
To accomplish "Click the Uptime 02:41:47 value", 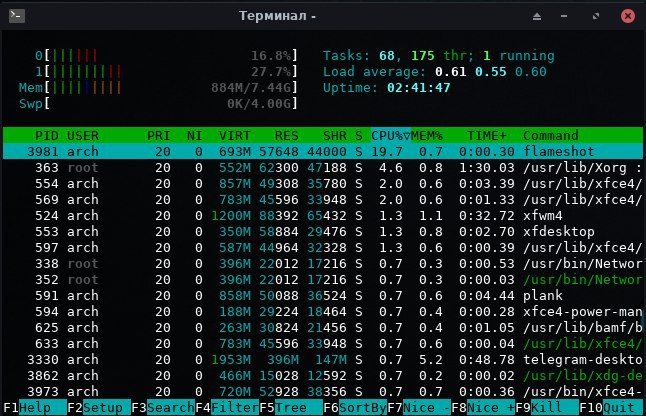I will click(419, 88).
